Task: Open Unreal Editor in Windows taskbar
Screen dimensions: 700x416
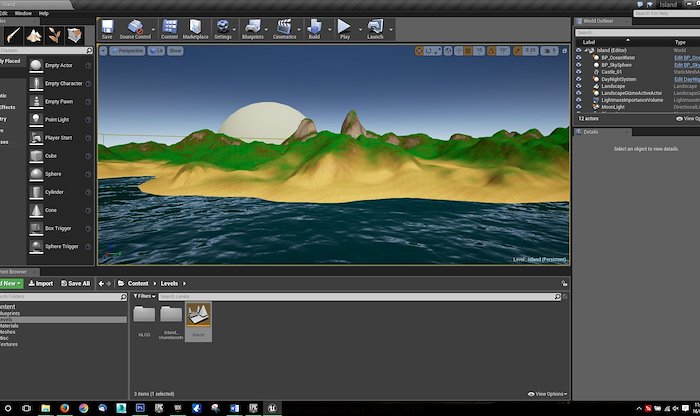Action: tap(272, 408)
